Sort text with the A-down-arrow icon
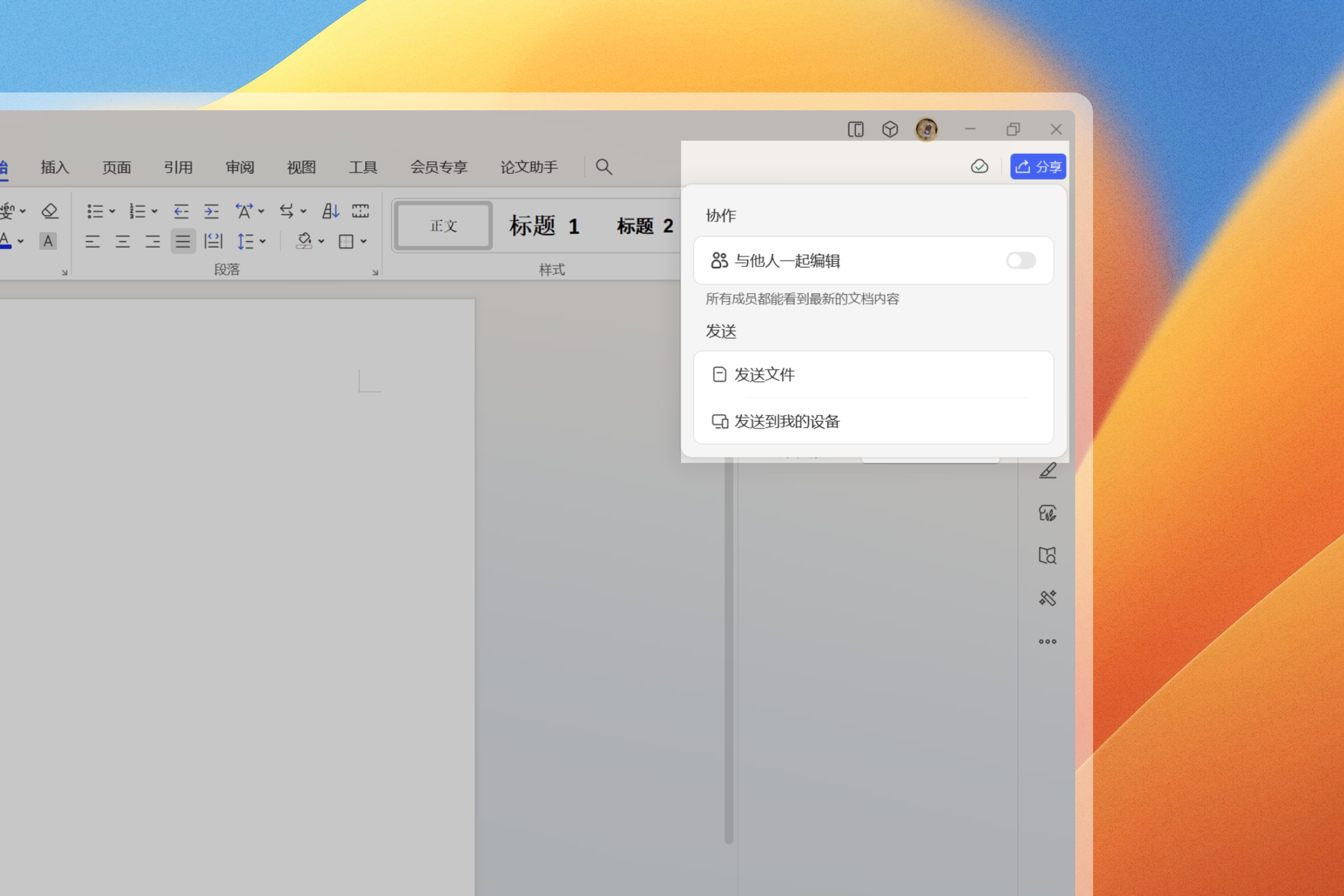The width and height of the screenshot is (1344, 896). tap(330, 211)
